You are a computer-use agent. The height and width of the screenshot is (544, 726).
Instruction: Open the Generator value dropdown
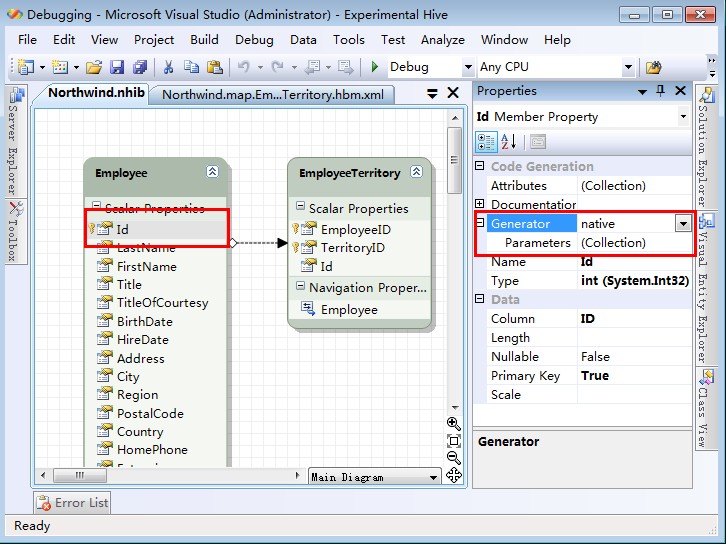(683, 224)
